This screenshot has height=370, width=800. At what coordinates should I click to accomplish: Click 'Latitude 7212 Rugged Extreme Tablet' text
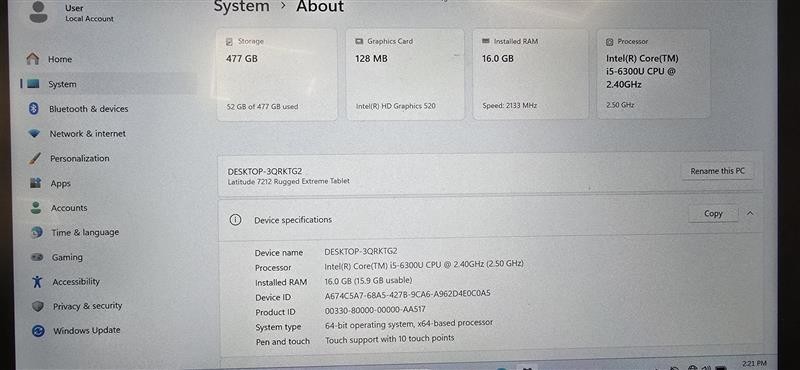[288, 181]
